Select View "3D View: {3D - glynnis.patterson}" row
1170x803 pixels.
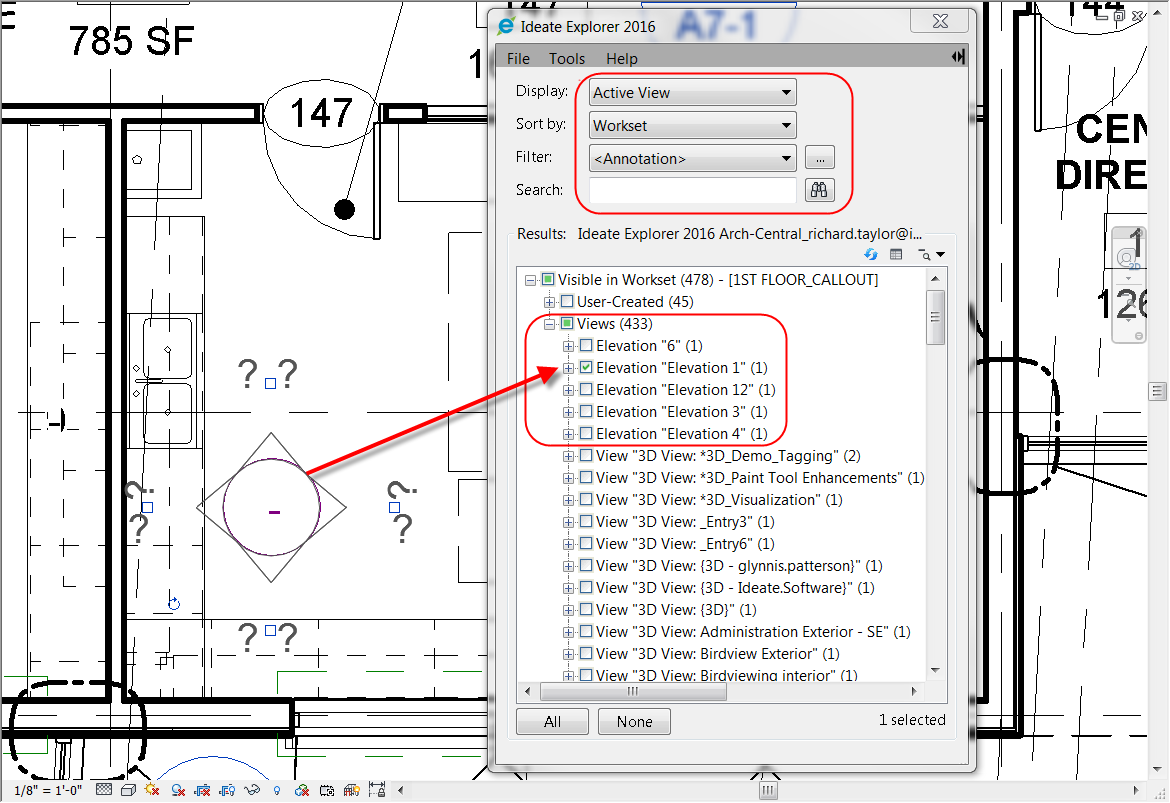point(739,566)
